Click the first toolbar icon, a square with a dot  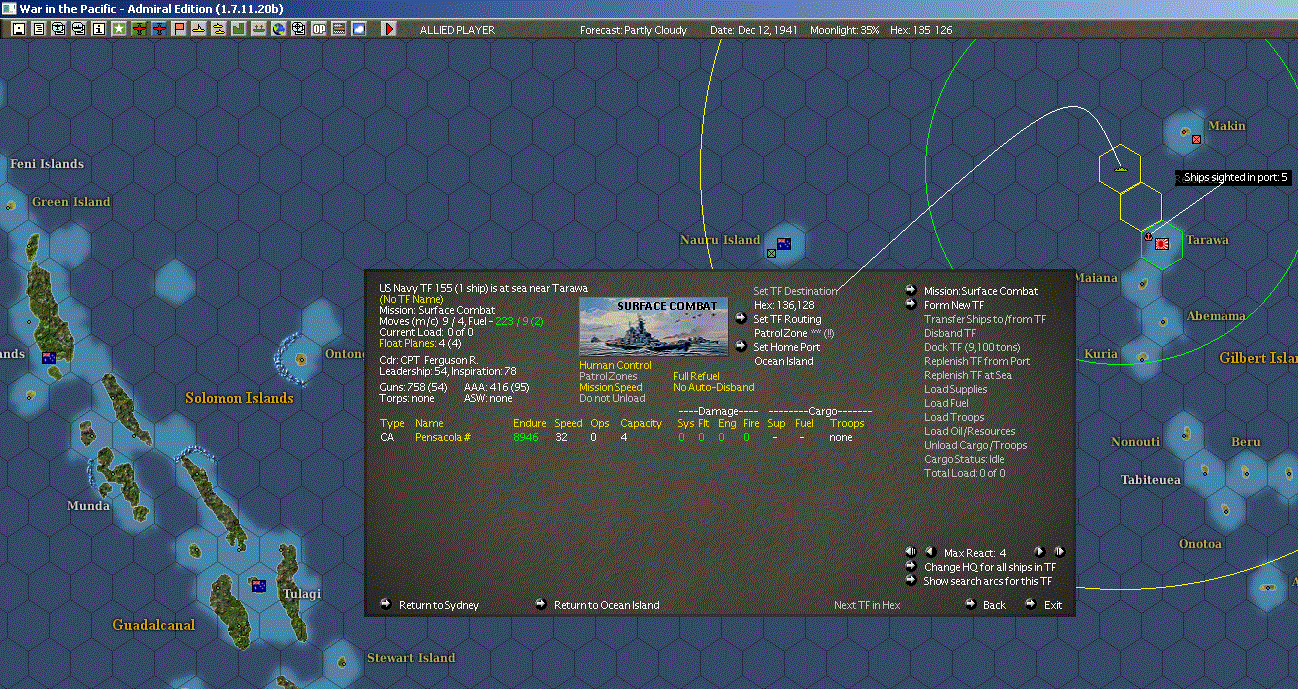click(x=19, y=29)
